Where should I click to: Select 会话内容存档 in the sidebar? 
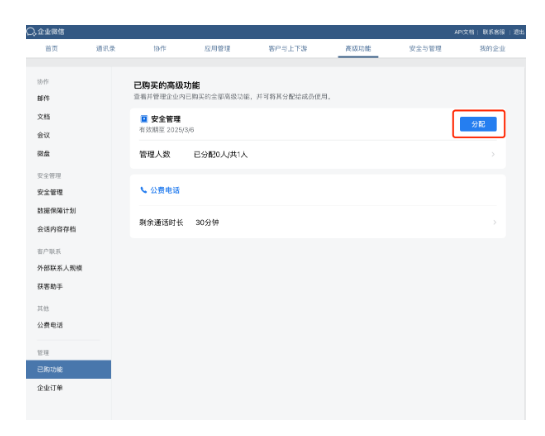pyautogui.click(x=56, y=229)
